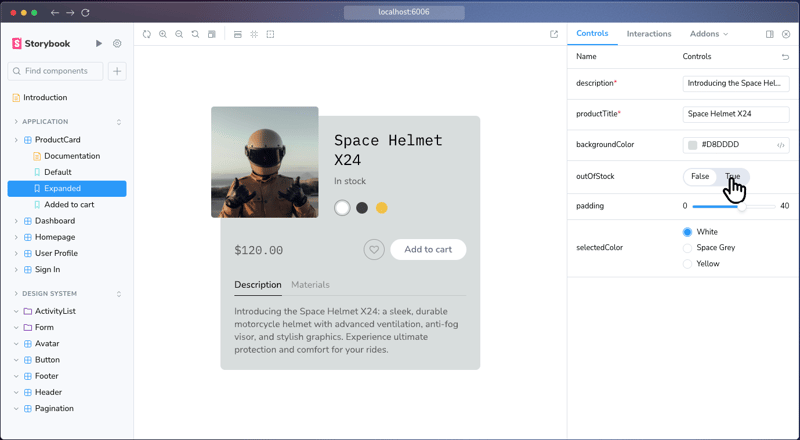Image resolution: width=800 pixels, height=440 pixels.
Task: Click the padding slider handle
Action: click(741, 207)
